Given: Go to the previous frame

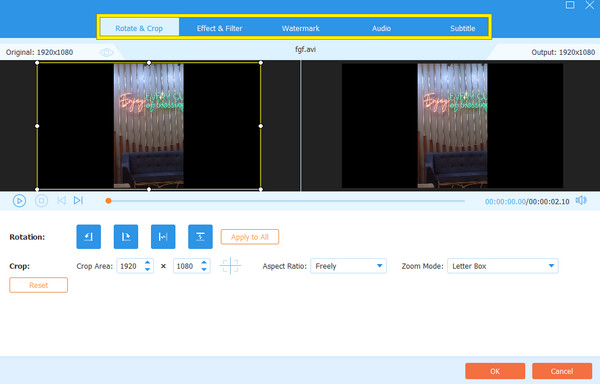Looking at the screenshot, I should click(61, 200).
